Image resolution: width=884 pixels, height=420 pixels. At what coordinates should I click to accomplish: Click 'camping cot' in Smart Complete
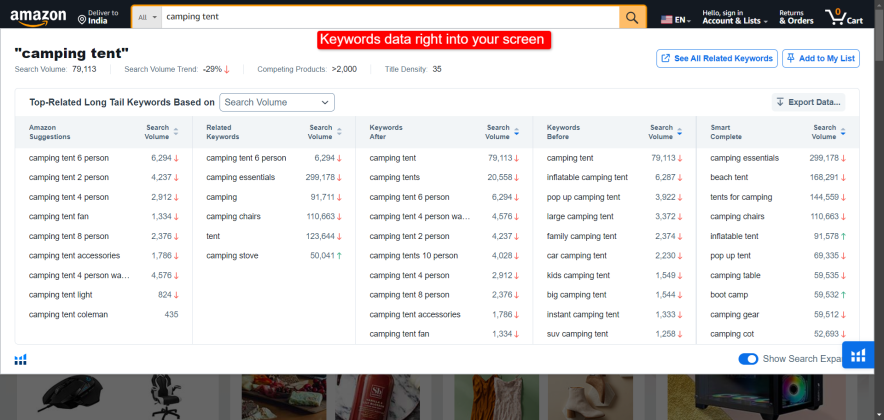coord(732,334)
